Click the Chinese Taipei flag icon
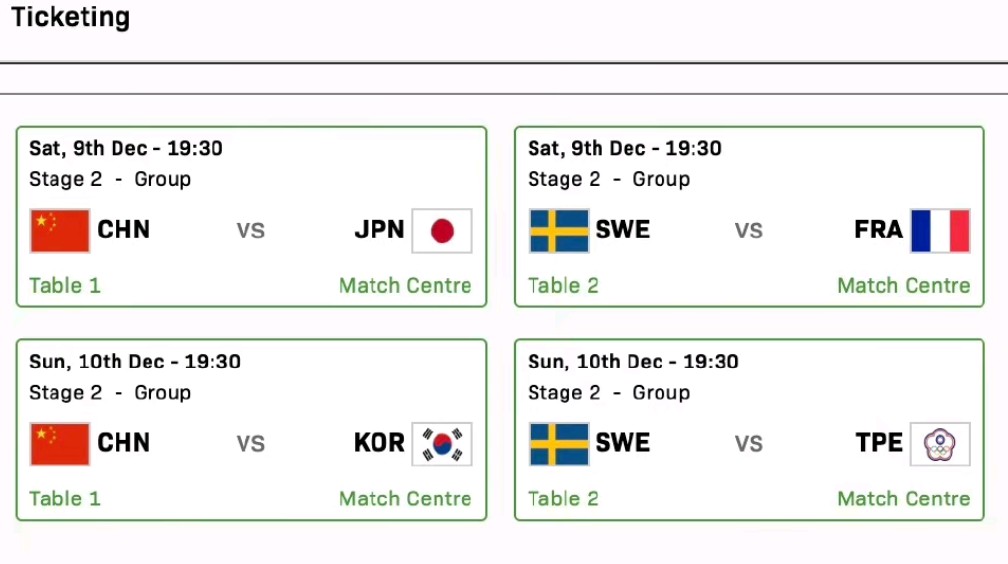This screenshot has height=564, width=1008. click(940, 444)
